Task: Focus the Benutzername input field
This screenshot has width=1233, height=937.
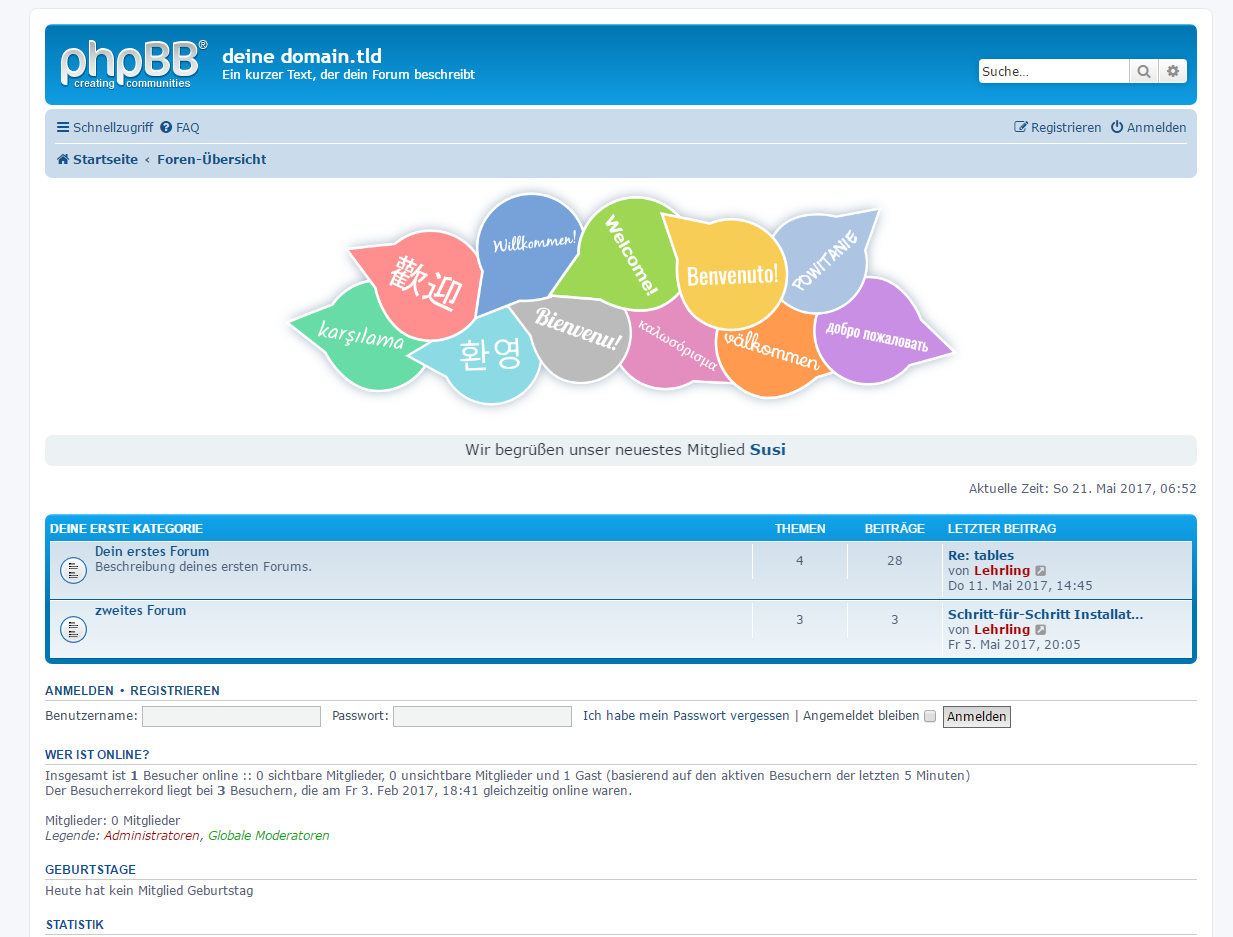Action: click(x=231, y=716)
